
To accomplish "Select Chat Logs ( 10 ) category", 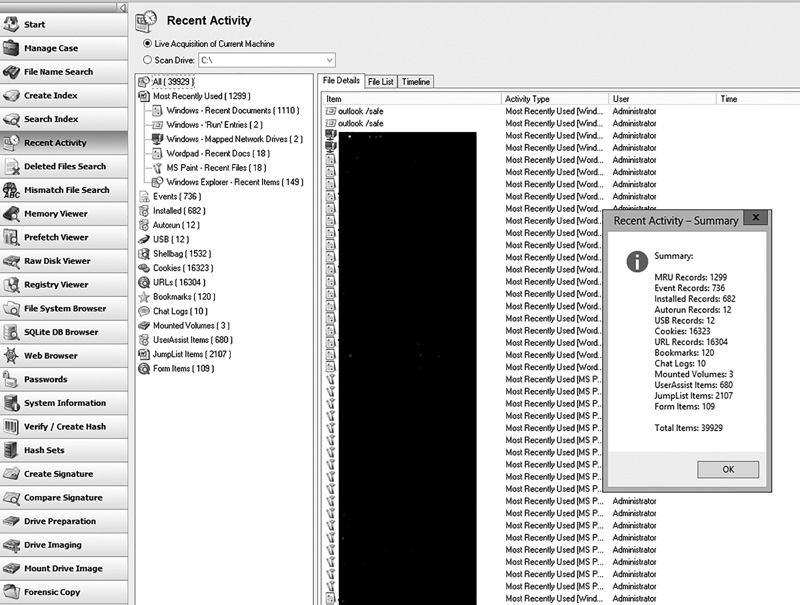I will 180,311.
